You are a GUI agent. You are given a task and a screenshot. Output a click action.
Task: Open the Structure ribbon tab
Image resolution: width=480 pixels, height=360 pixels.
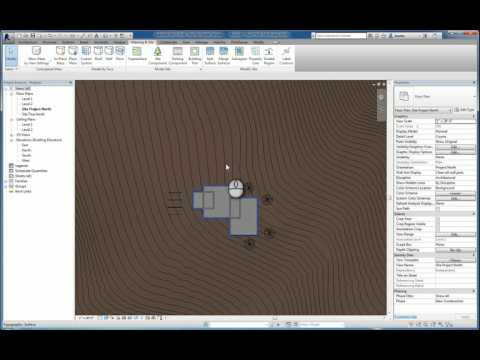(x=49, y=42)
